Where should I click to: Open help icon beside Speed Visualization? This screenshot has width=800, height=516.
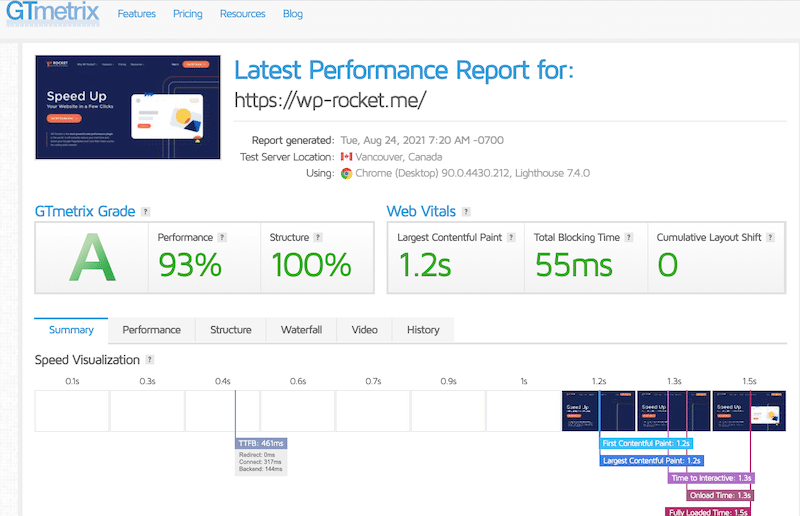pos(149,359)
